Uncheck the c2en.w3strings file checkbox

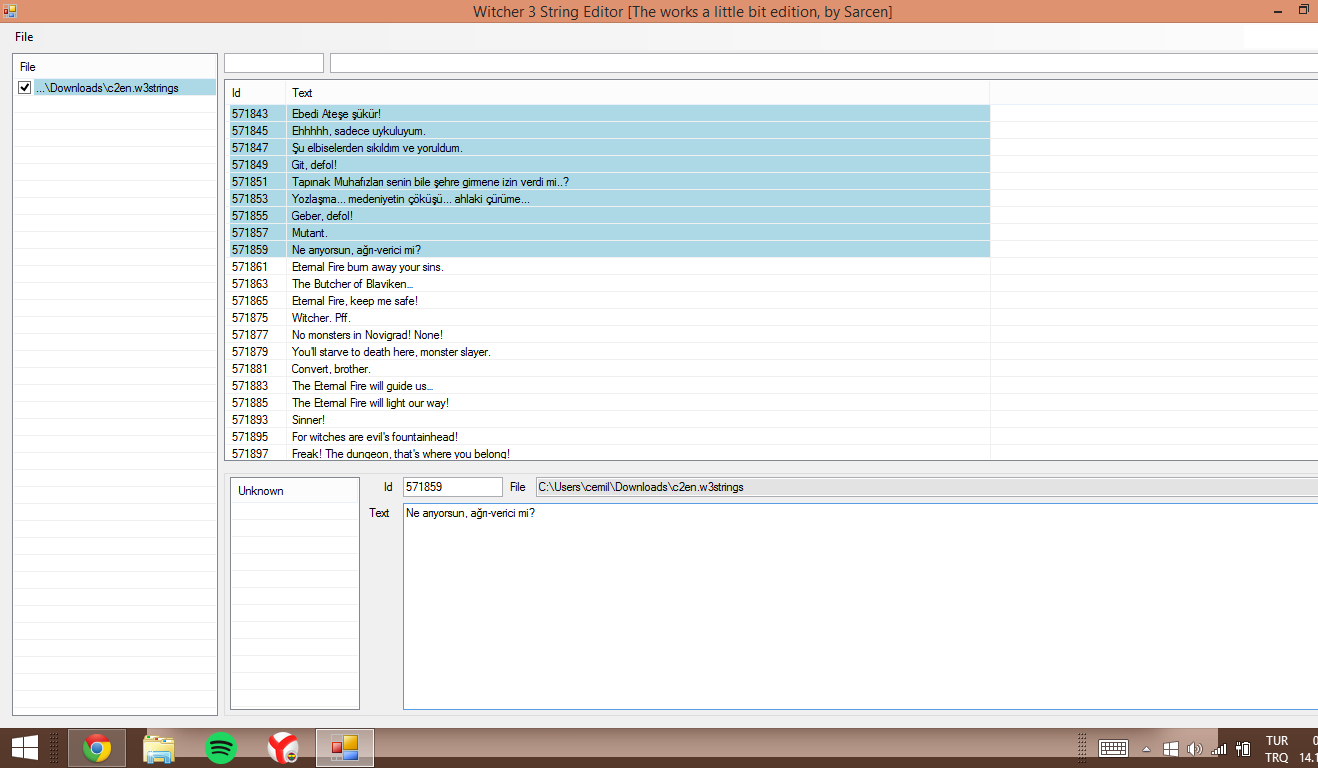click(x=25, y=88)
